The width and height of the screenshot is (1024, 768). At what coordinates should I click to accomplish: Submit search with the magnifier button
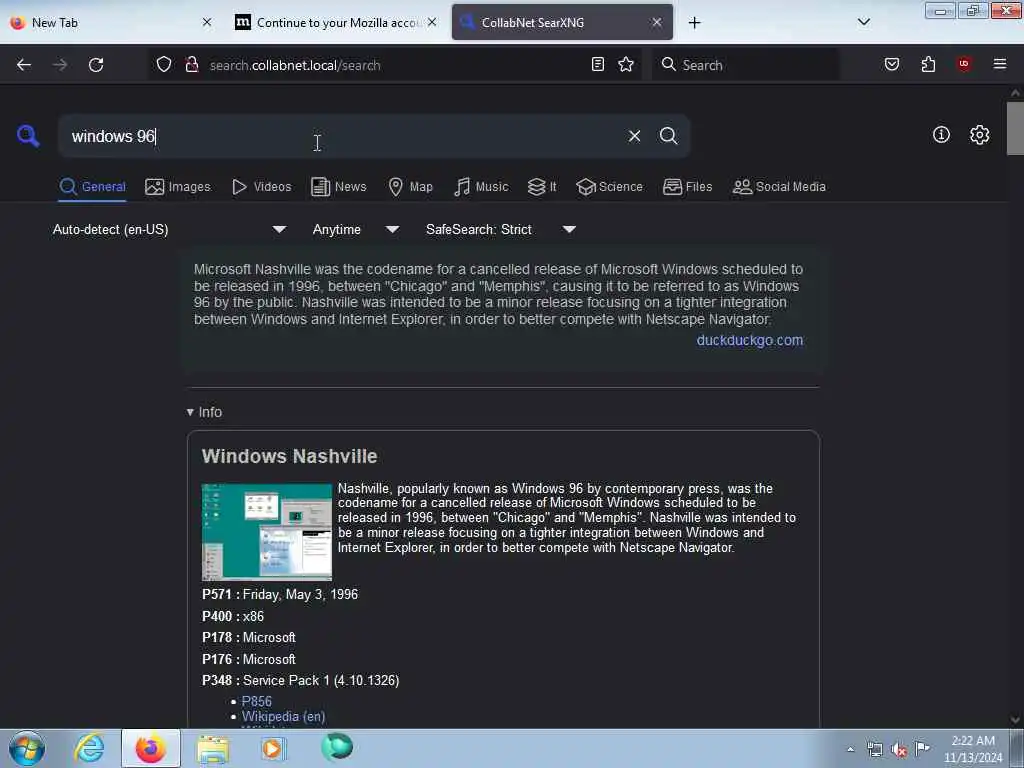(668, 136)
